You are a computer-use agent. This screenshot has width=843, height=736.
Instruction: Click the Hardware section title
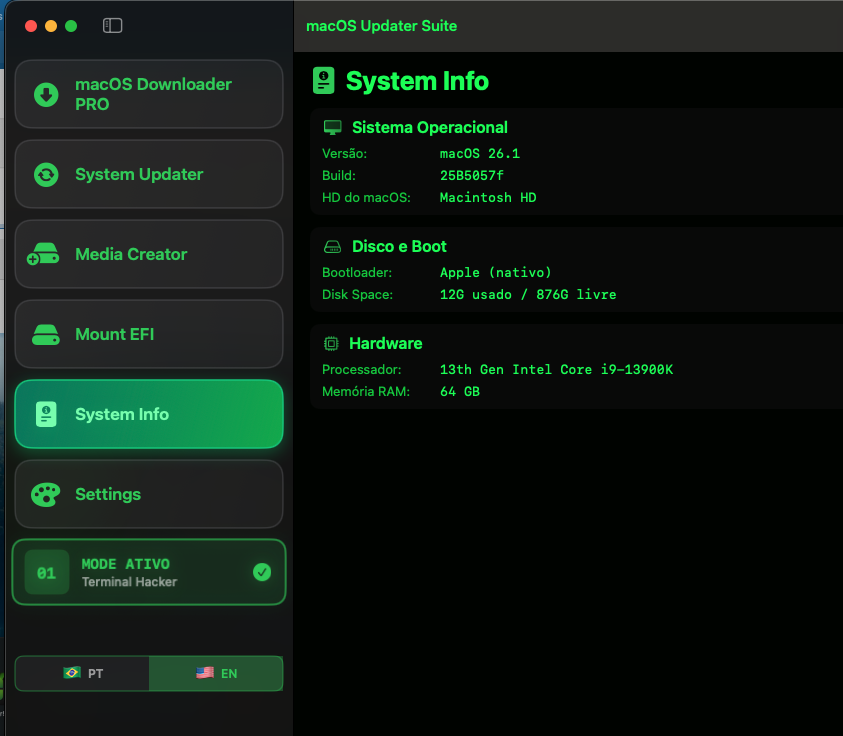pos(385,344)
